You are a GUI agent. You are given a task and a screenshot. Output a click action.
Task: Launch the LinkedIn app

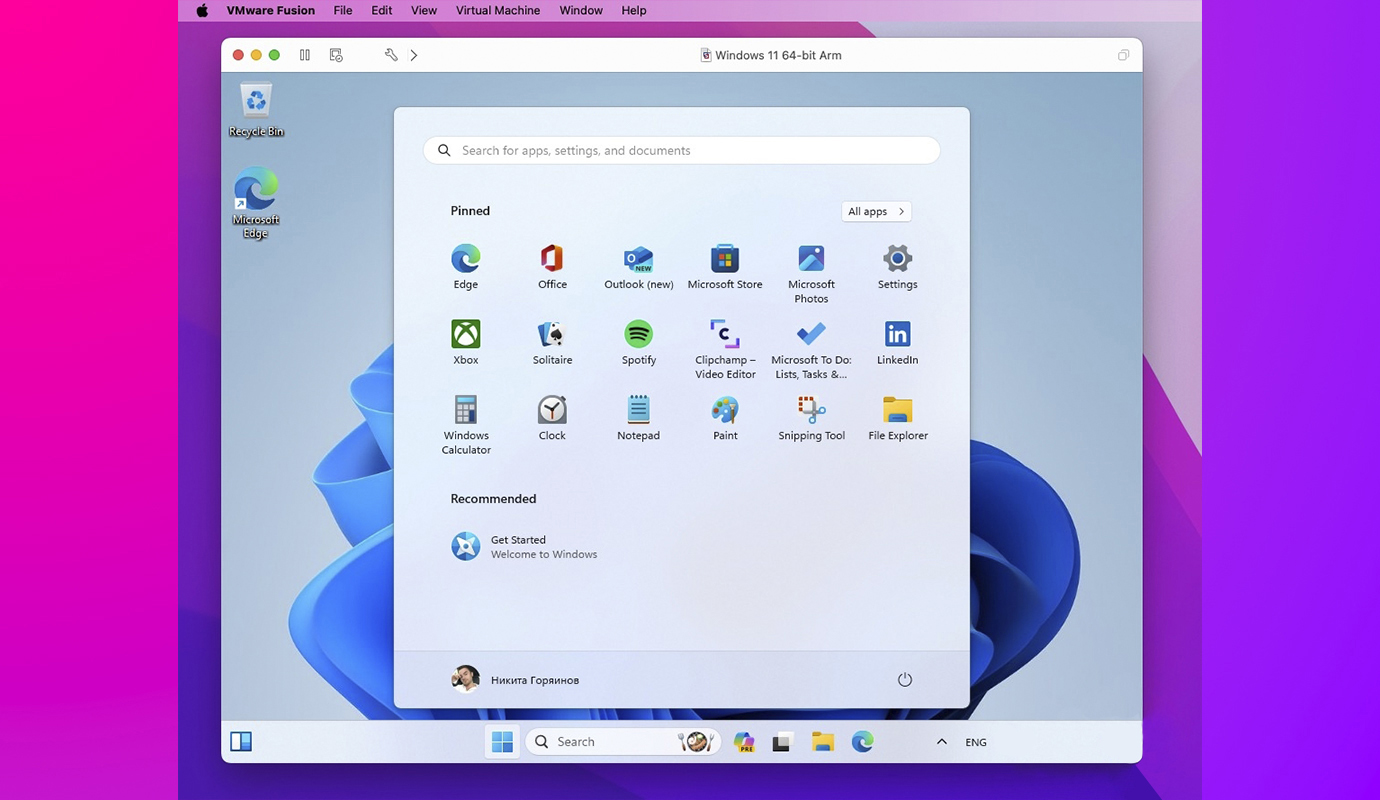pyautogui.click(x=897, y=342)
